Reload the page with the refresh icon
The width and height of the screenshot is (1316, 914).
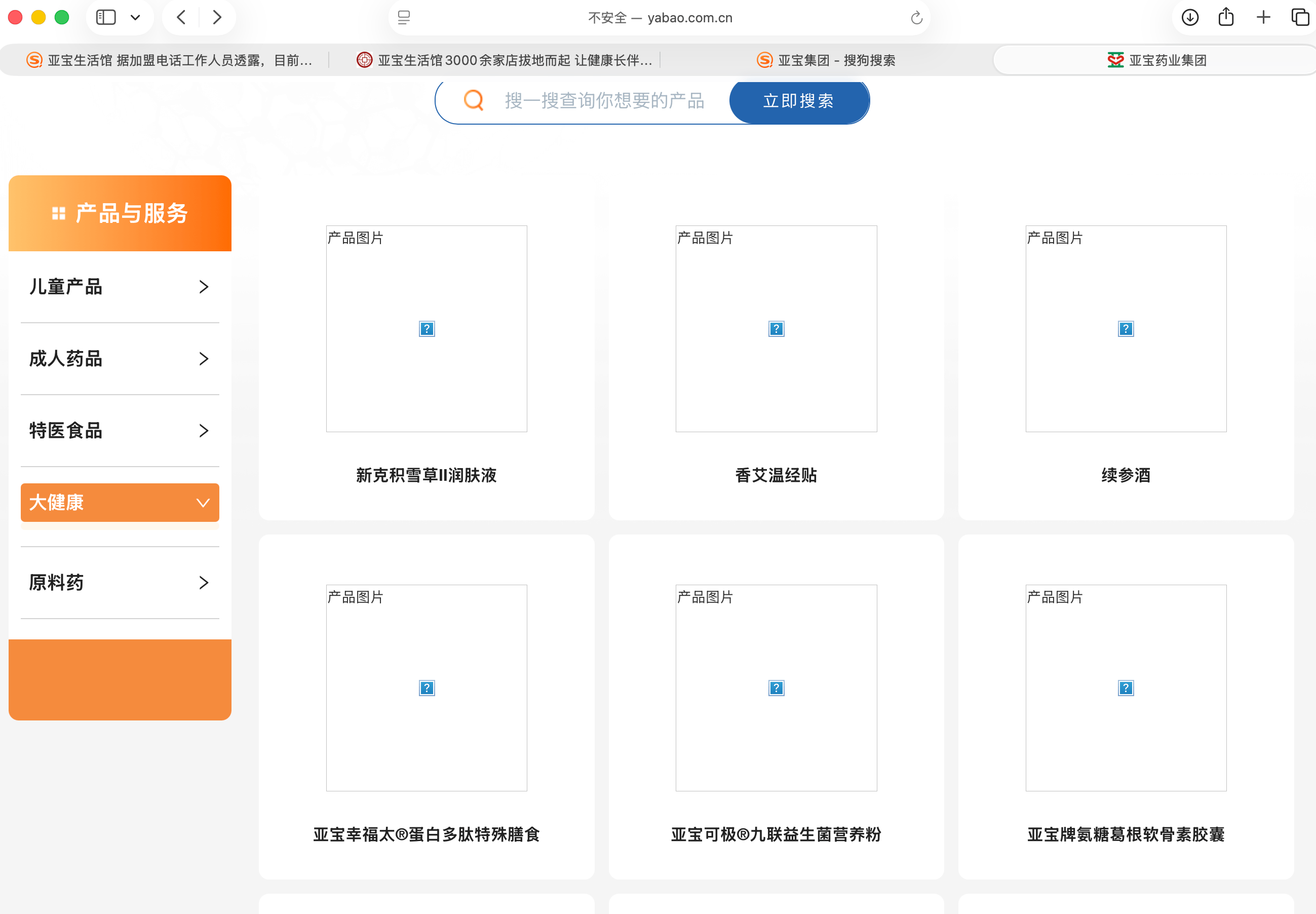916,18
